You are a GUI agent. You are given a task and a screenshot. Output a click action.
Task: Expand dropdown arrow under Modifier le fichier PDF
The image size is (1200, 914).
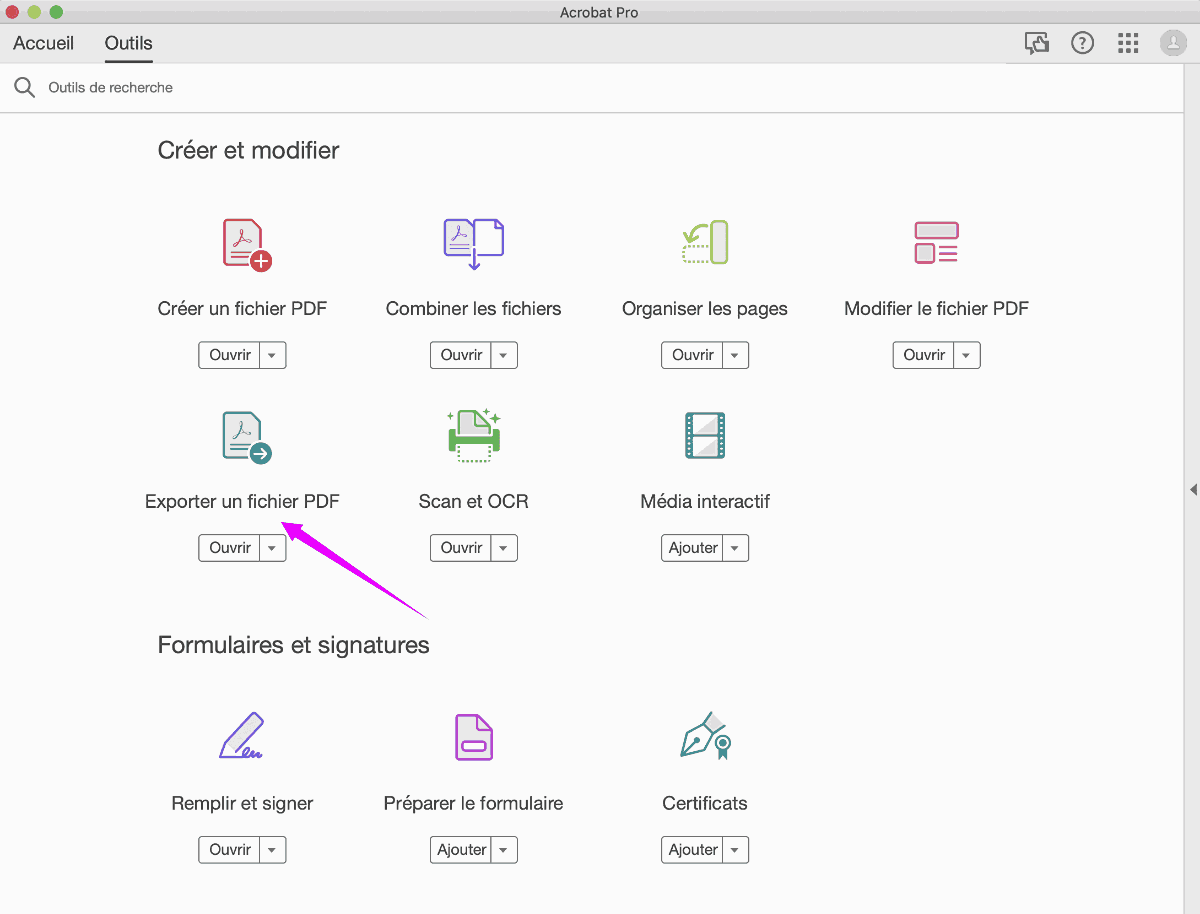coord(967,355)
